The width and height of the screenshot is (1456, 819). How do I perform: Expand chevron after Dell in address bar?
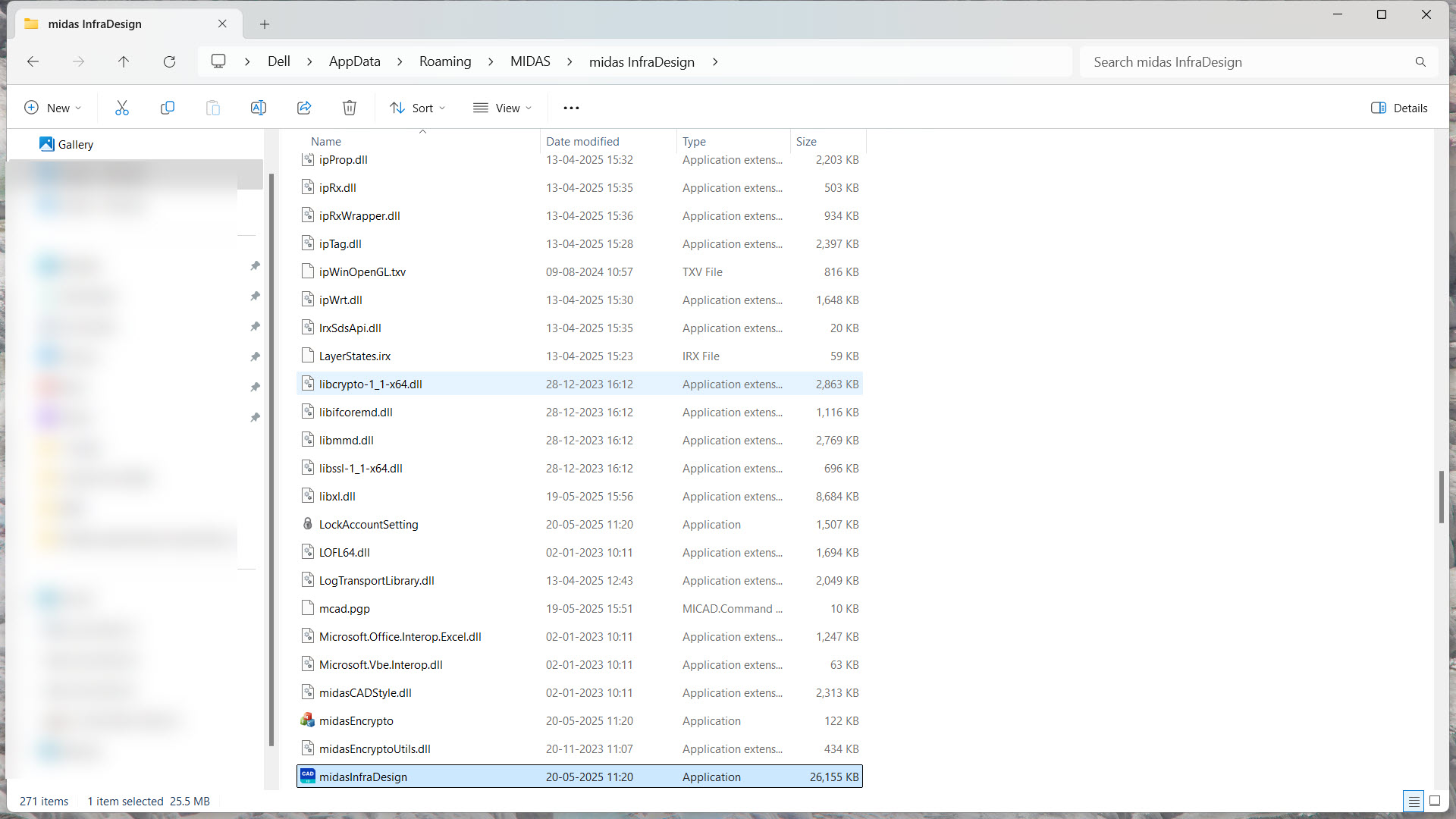pos(309,61)
